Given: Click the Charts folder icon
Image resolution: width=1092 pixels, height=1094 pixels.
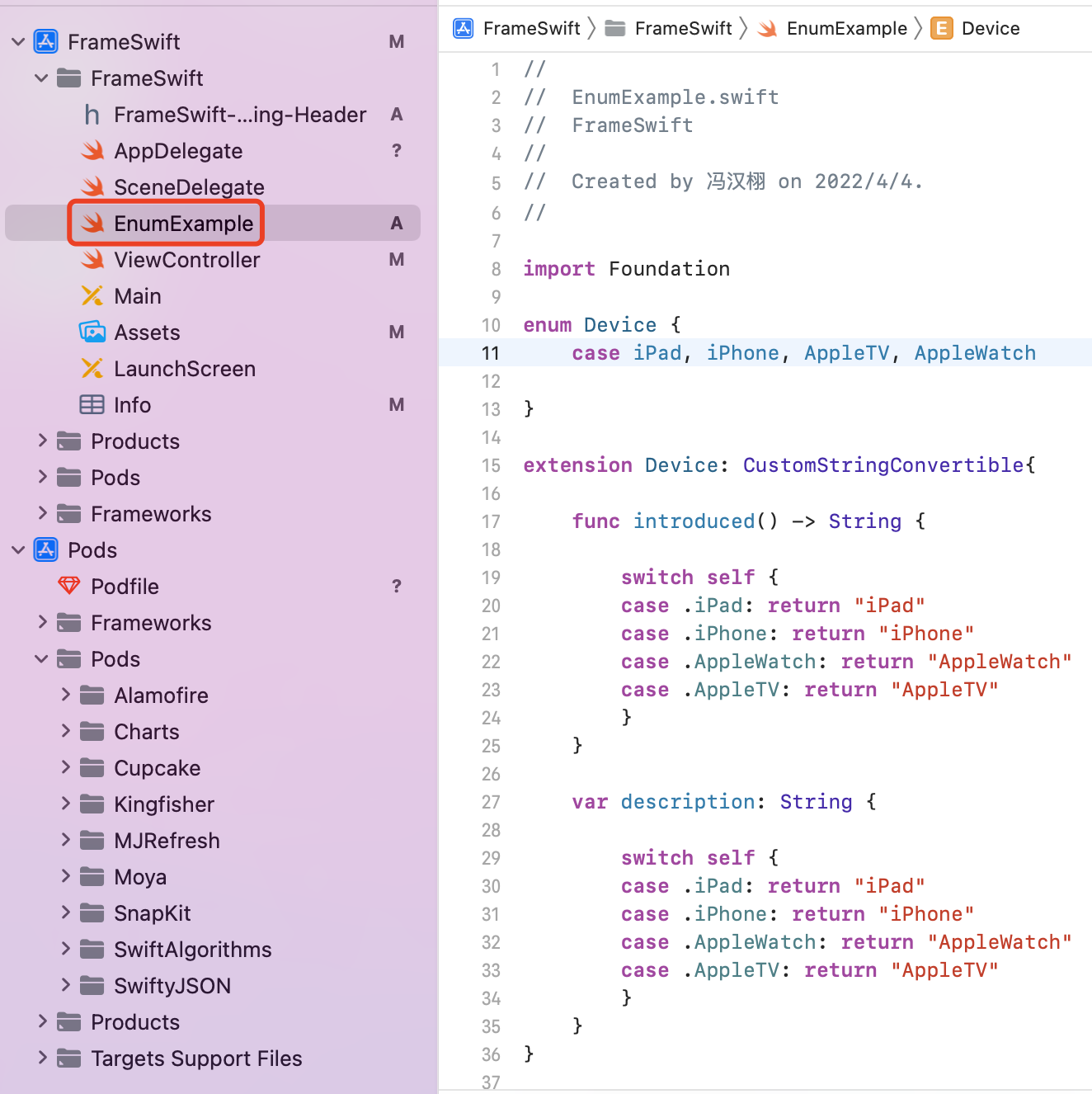Looking at the screenshot, I should coord(92,731).
